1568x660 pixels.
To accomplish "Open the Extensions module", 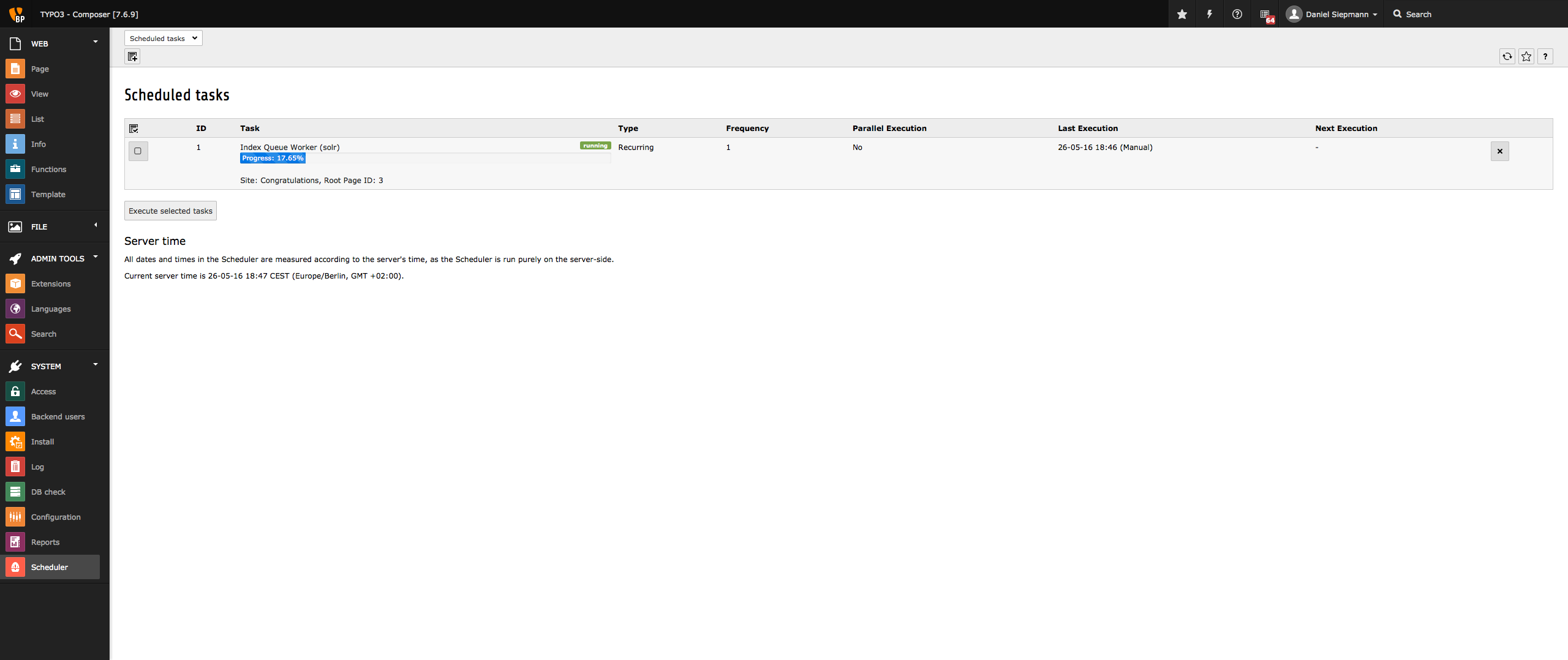I will (x=51, y=284).
